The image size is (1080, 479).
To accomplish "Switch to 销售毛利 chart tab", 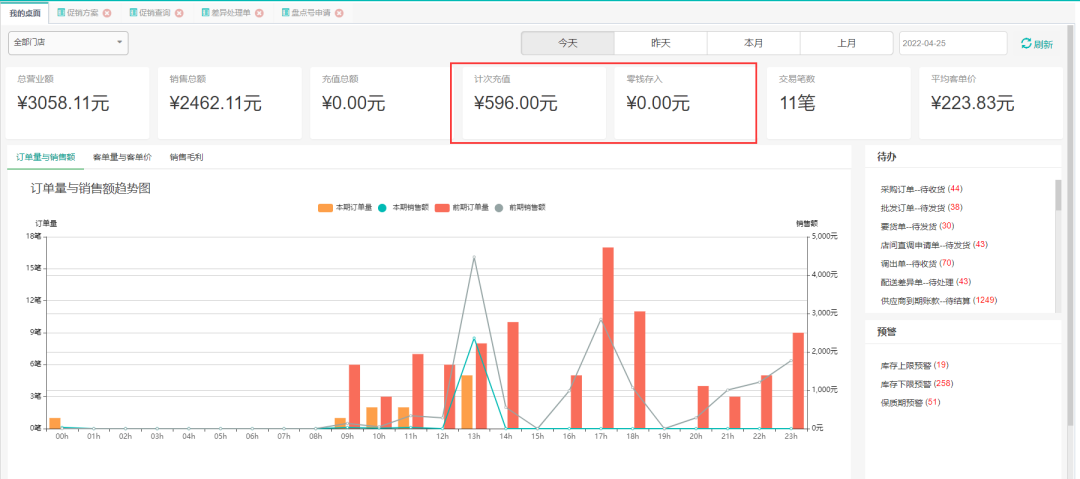I will tap(186, 157).
